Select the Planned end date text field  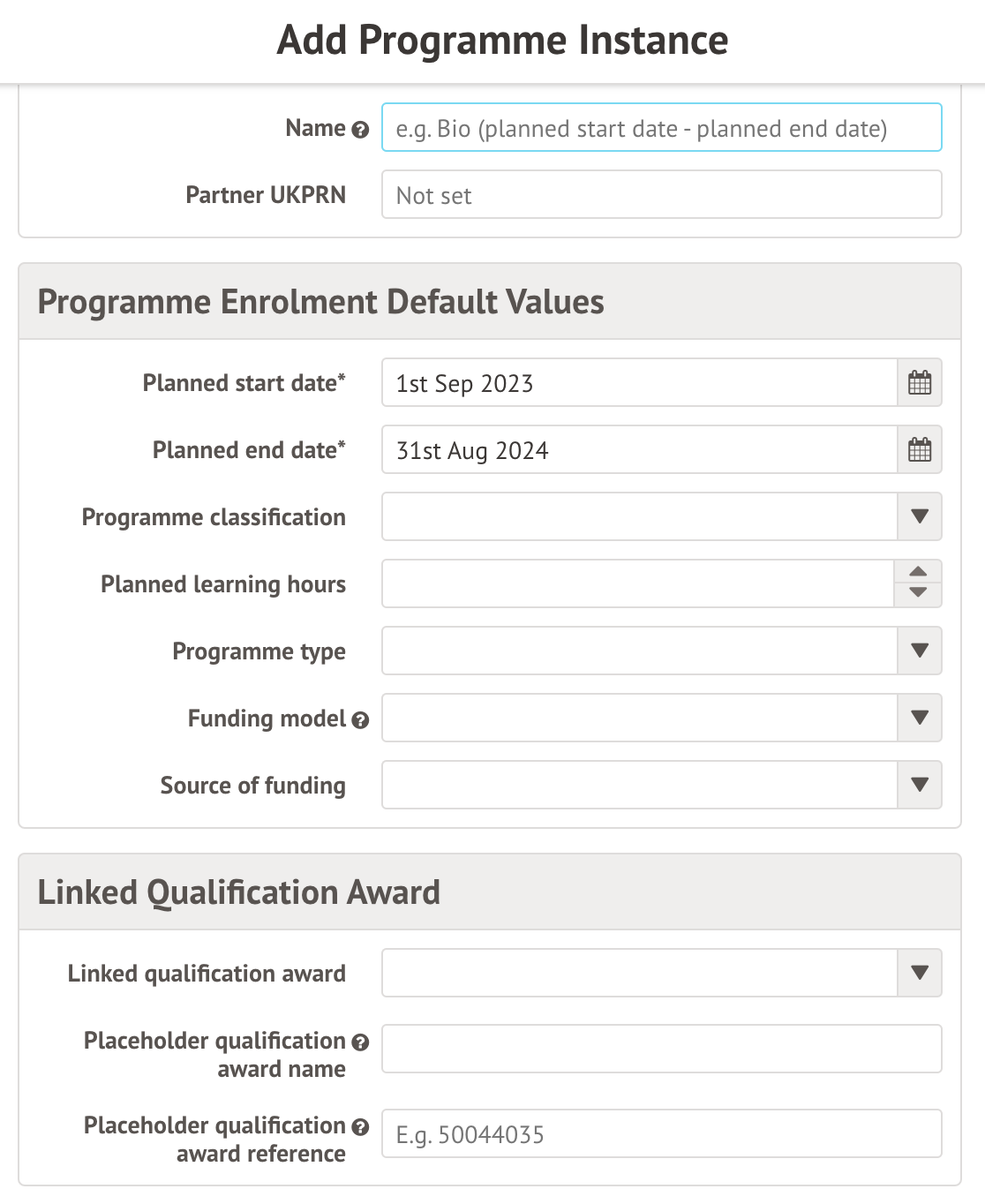tap(639, 450)
